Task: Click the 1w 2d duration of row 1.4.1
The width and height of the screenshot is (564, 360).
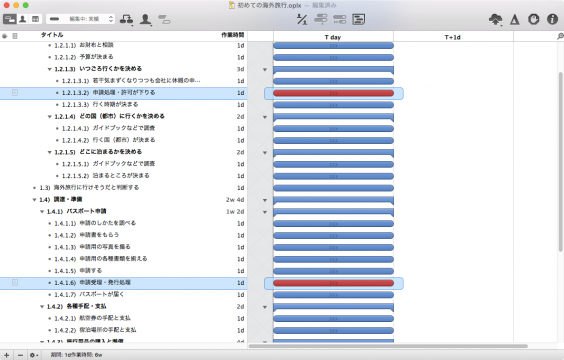Action: pos(235,211)
